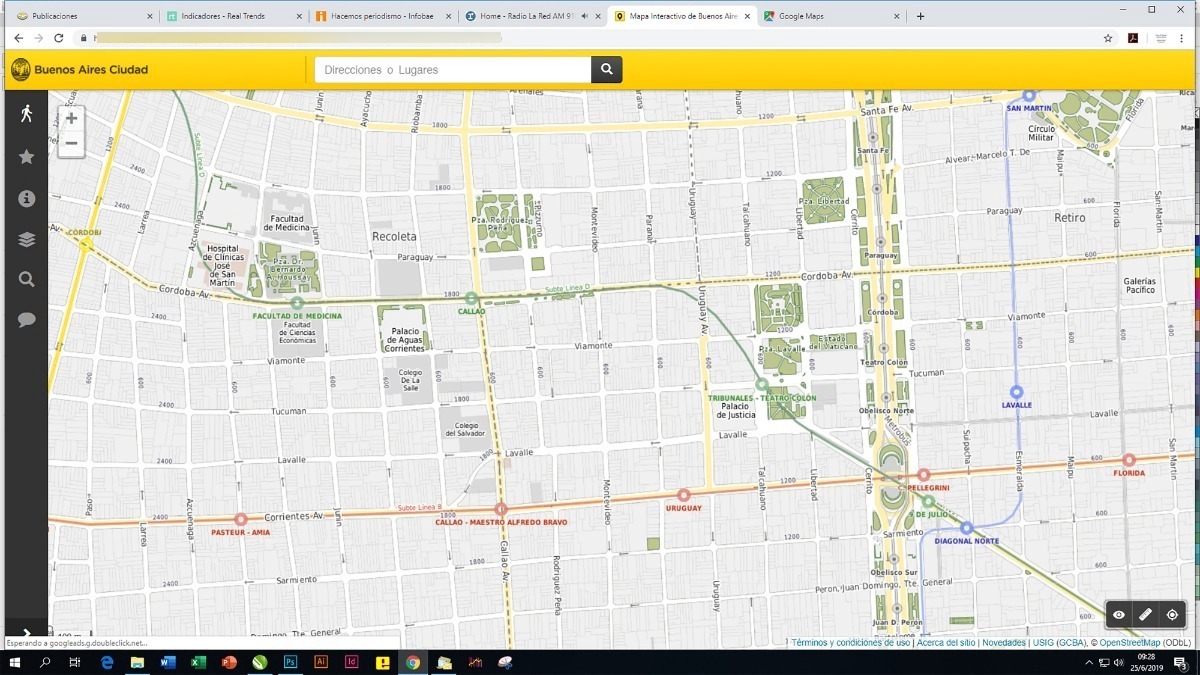Screen dimensions: 1200x675
Task: Open the OpenStreetMap attribution link
Action: point(1130,643)
